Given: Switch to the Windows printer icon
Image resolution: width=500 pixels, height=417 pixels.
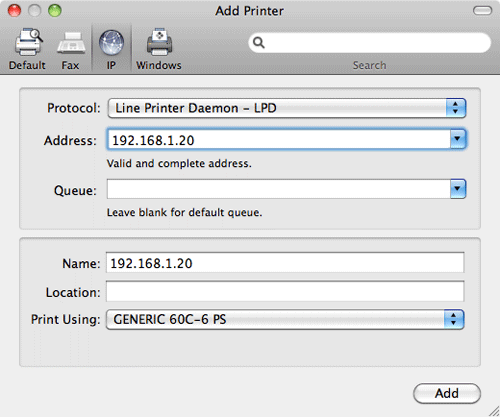Looking at the screenshot, I should pyautogui.click(x=160, y=42).
